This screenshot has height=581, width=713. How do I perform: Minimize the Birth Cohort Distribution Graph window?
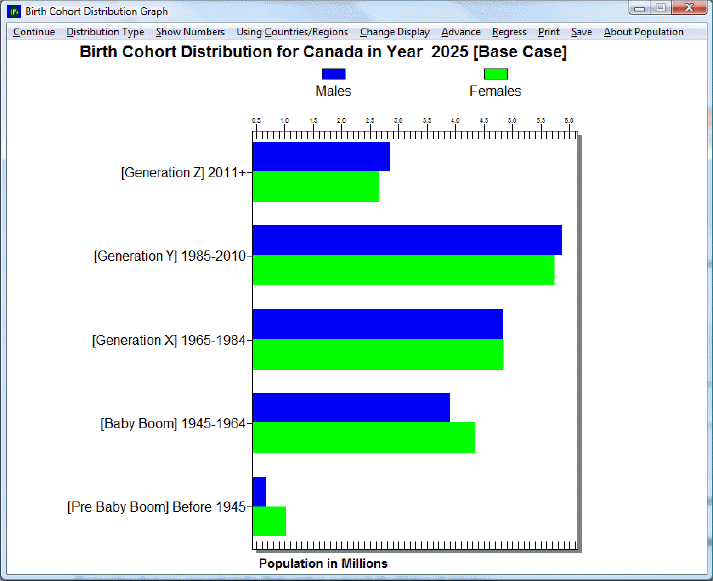pos(640,8)
